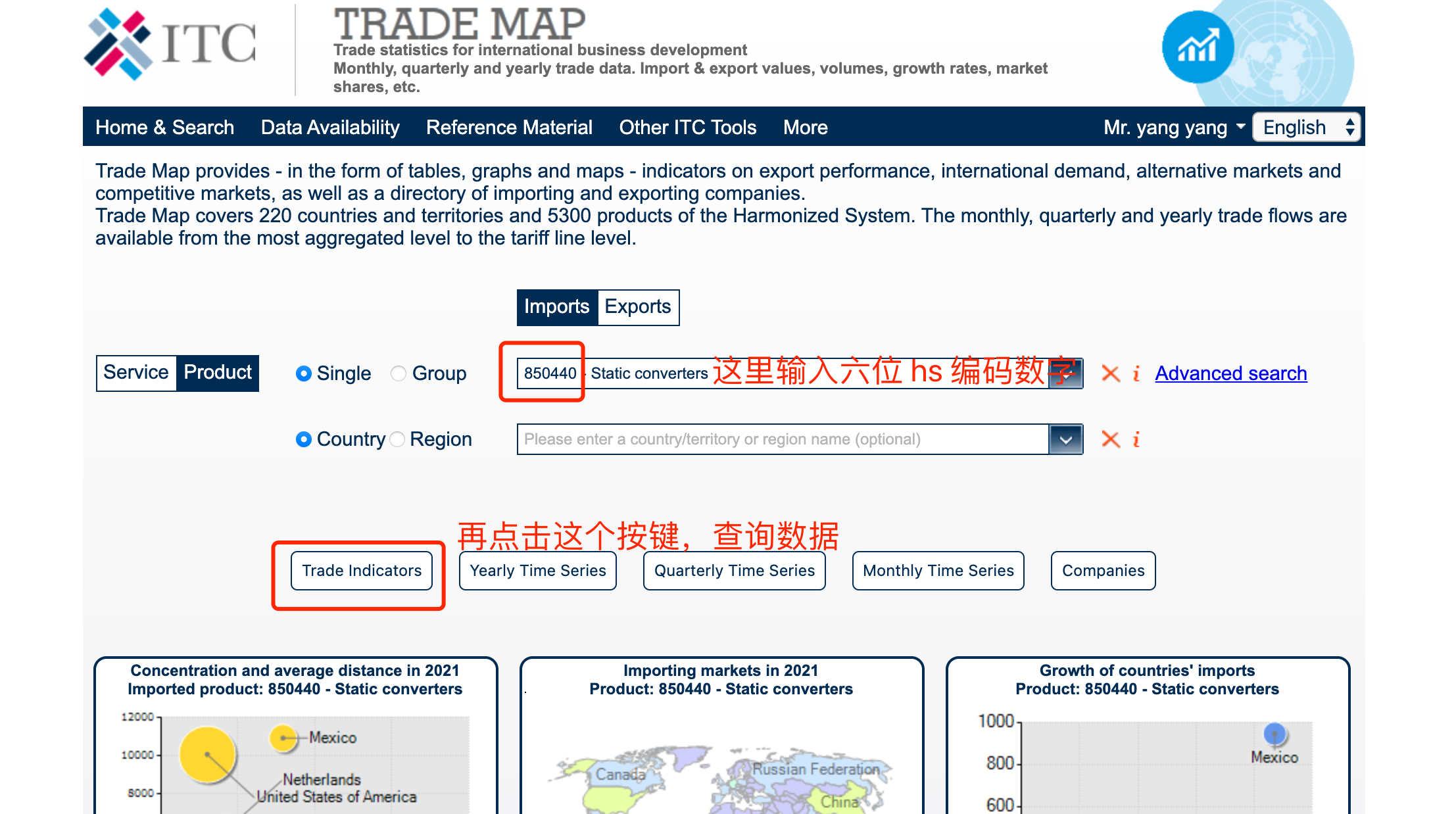This screenshot has width=1456, height=814.
Task: Clear the country field with the red X
Action: (x=1111, y=439)
